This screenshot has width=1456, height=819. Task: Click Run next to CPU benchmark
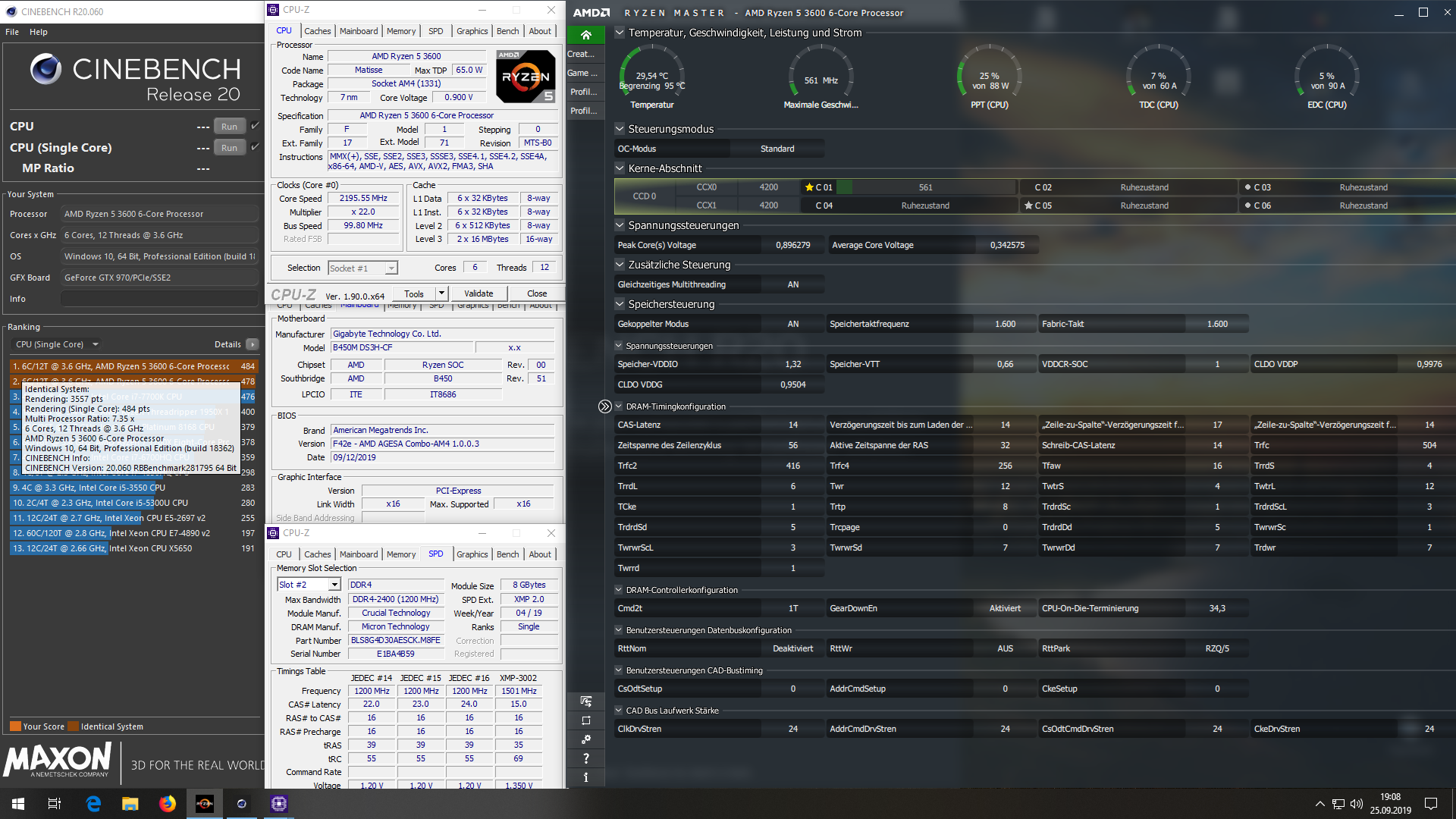point(229,127)
